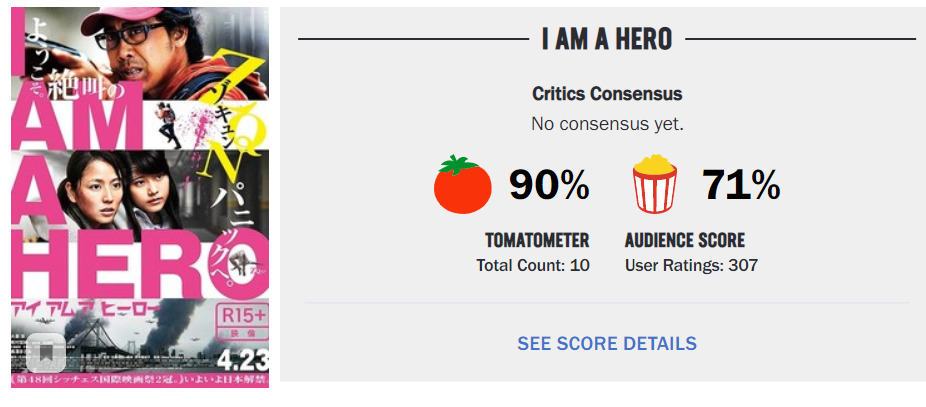Click the bookmark icon on the poster
The image size is (926, 407).
(x=46, y=352)
